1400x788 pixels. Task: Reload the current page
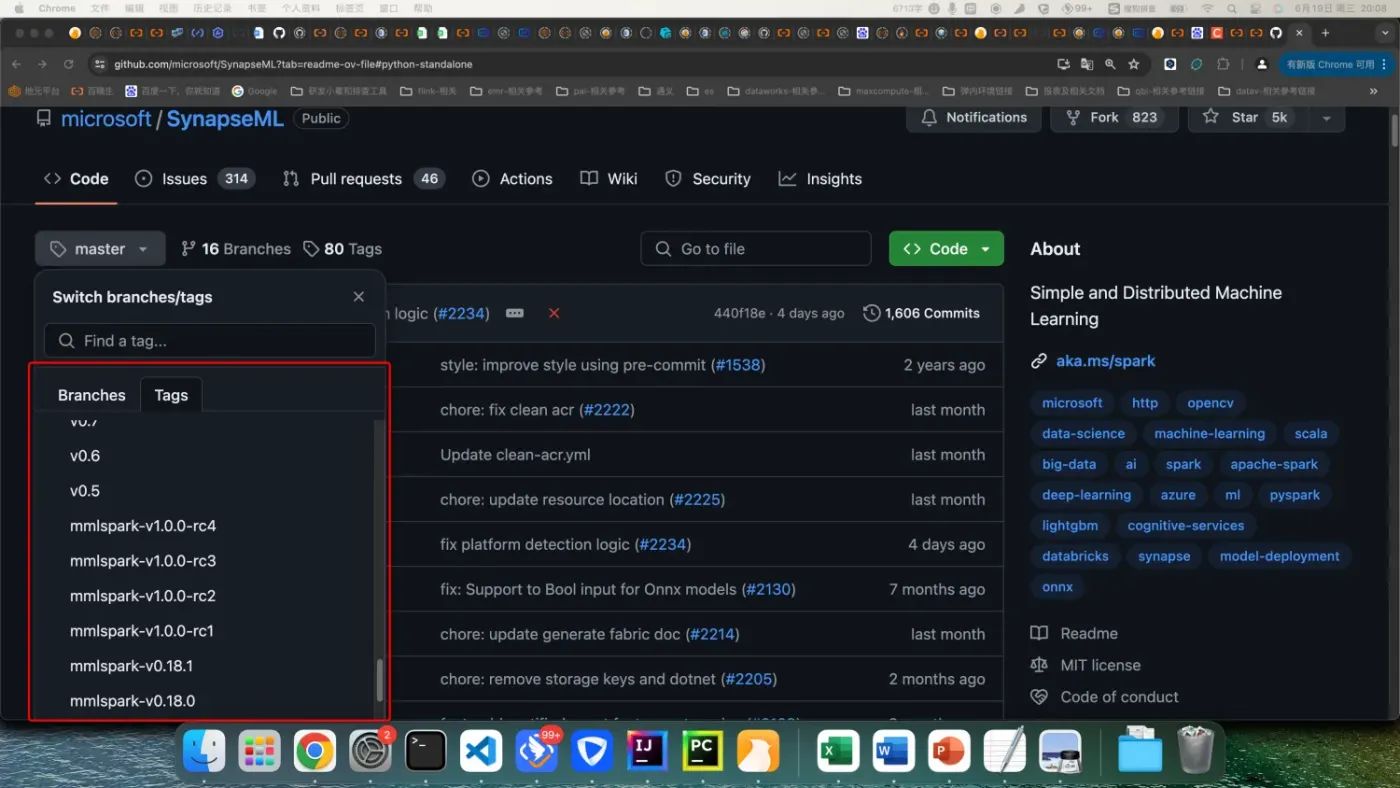coord(68,64)
